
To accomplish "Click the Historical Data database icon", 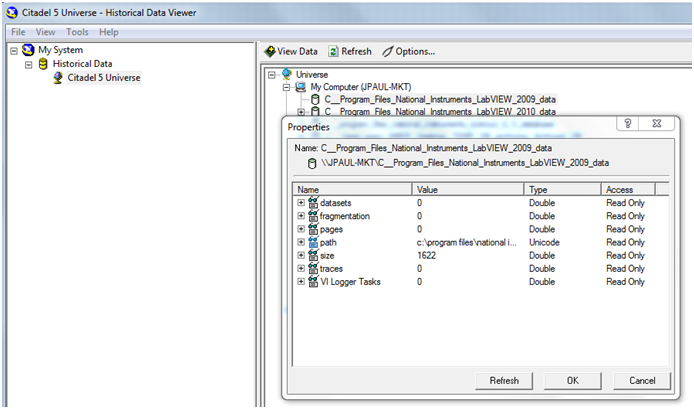I will point(43,64).
